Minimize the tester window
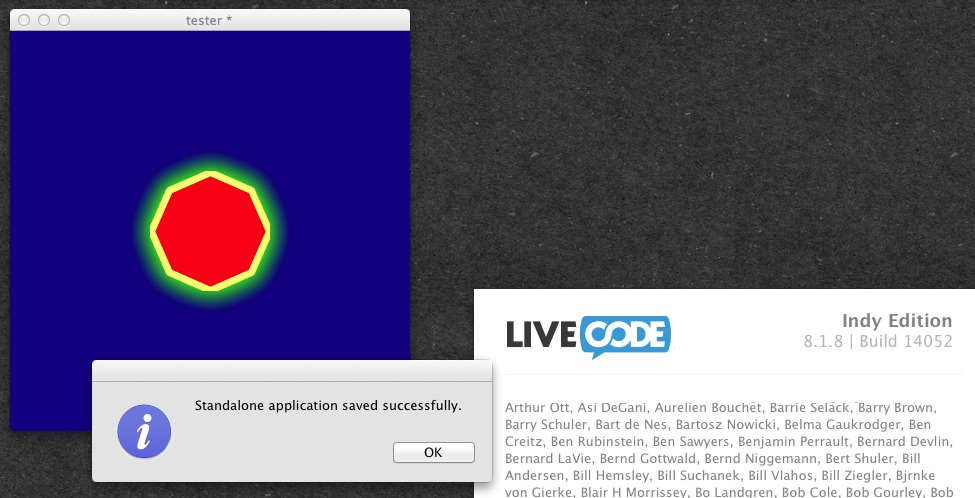Screen dimensions: 975x498 click(44, 20)
